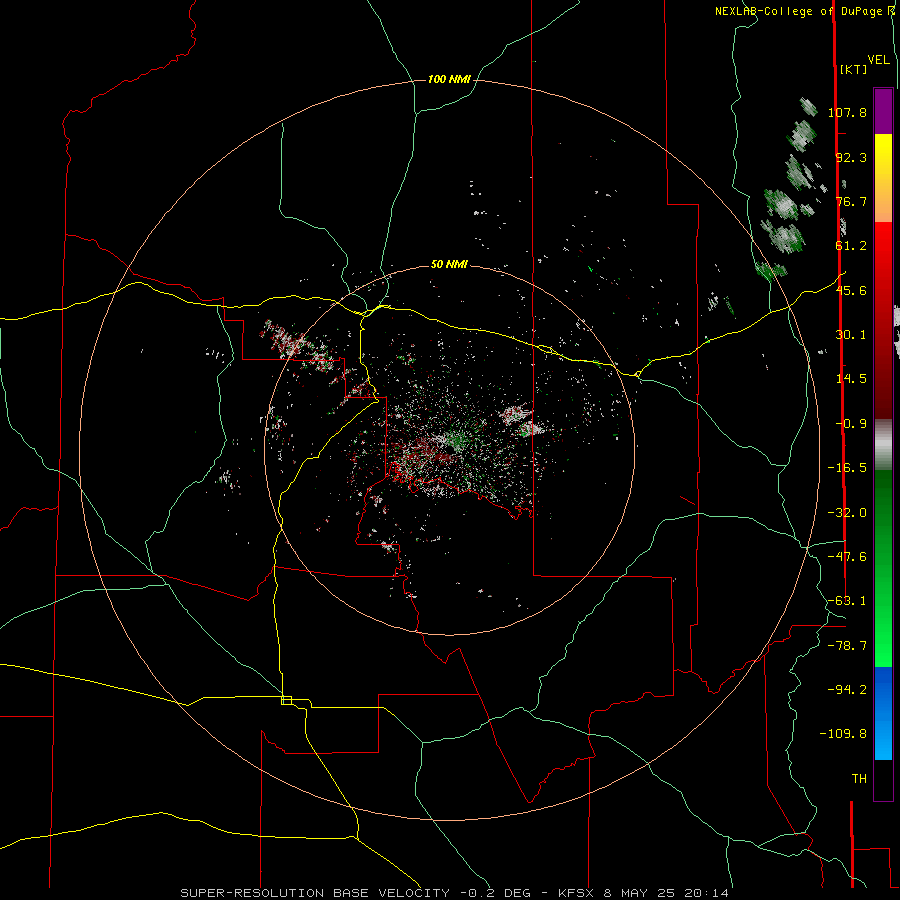The width and height of the screenshot is (900, 900).
Task: Click the 8 MAY 25 20:14 timestamp
Action: (x=666, y=893)
